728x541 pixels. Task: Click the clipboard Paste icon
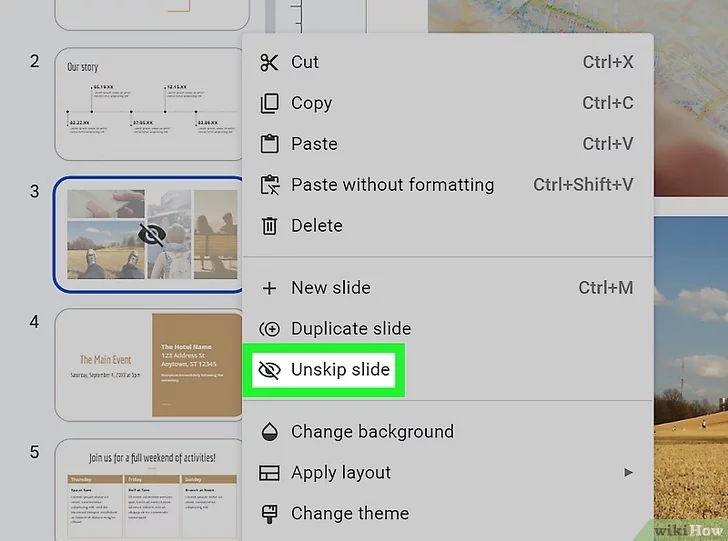click(x=269, y=144)
